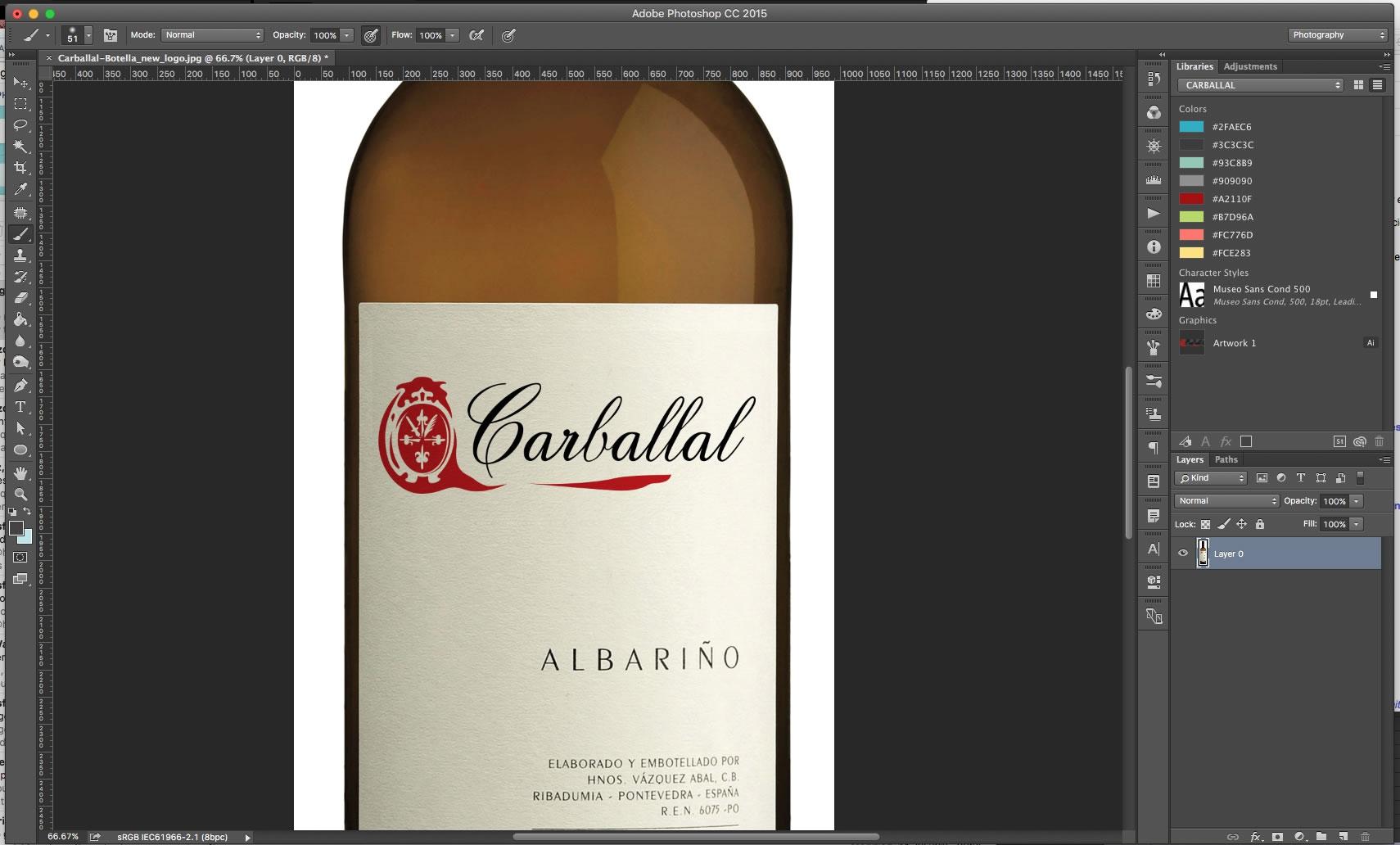Select the Pen tool
The image size is (1400, 845).
pos(20,386)
